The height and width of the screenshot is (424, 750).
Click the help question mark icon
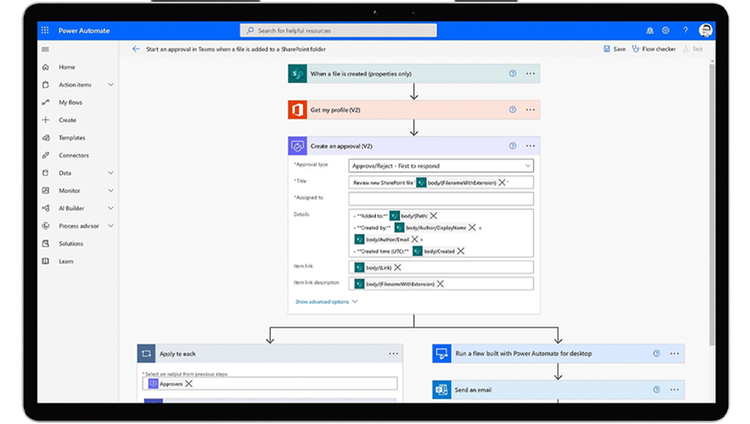685,30
